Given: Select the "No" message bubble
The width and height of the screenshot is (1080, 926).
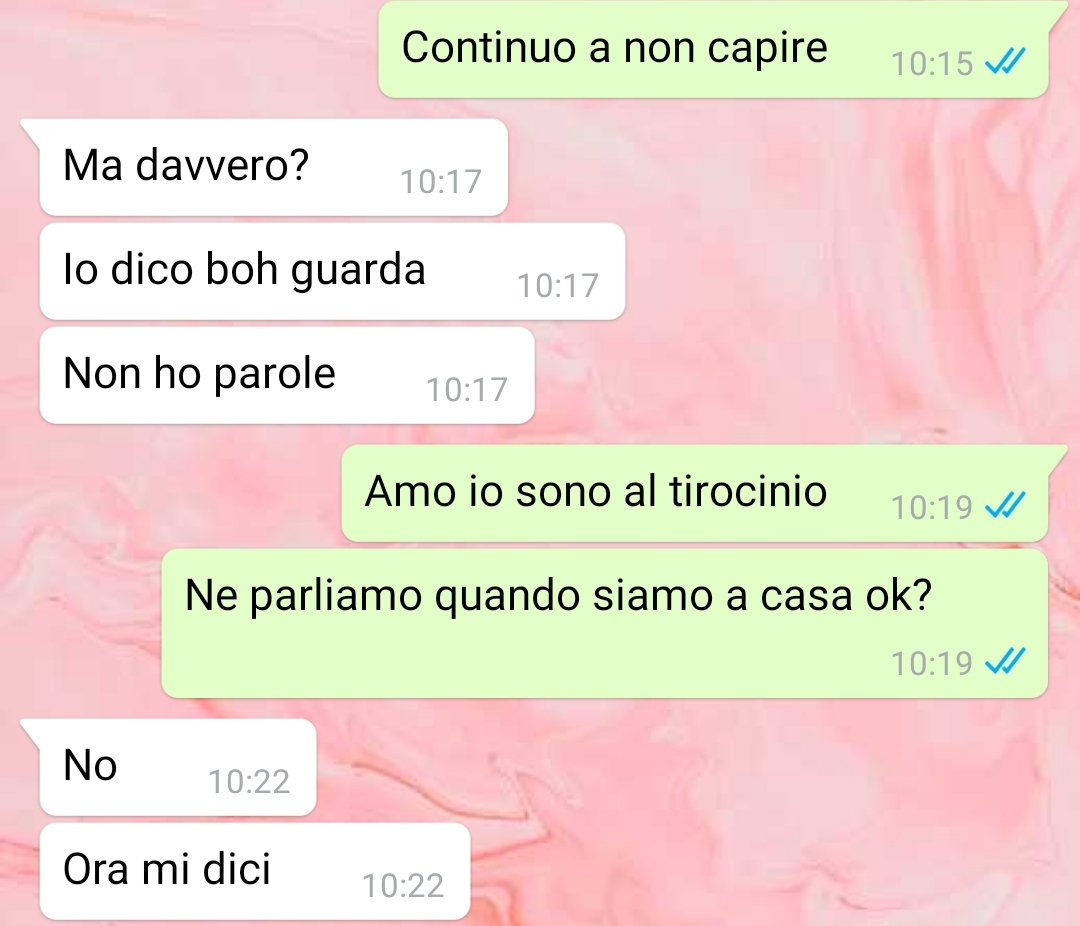Looking at the screenshot, I should click(178, 768).
